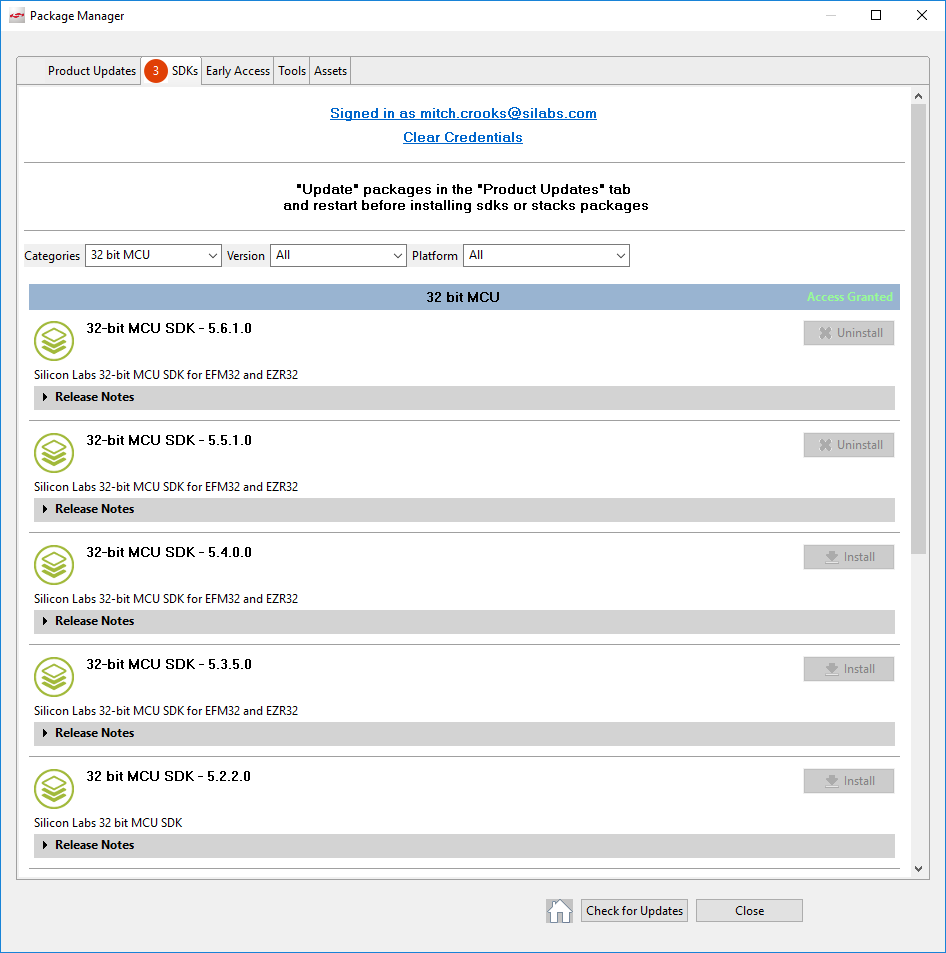The width and height of the screenshot is (946, 953).
Task: Click the 32-bit MCU SDK - 5.4.0.0 title
Action: point(168,552)
